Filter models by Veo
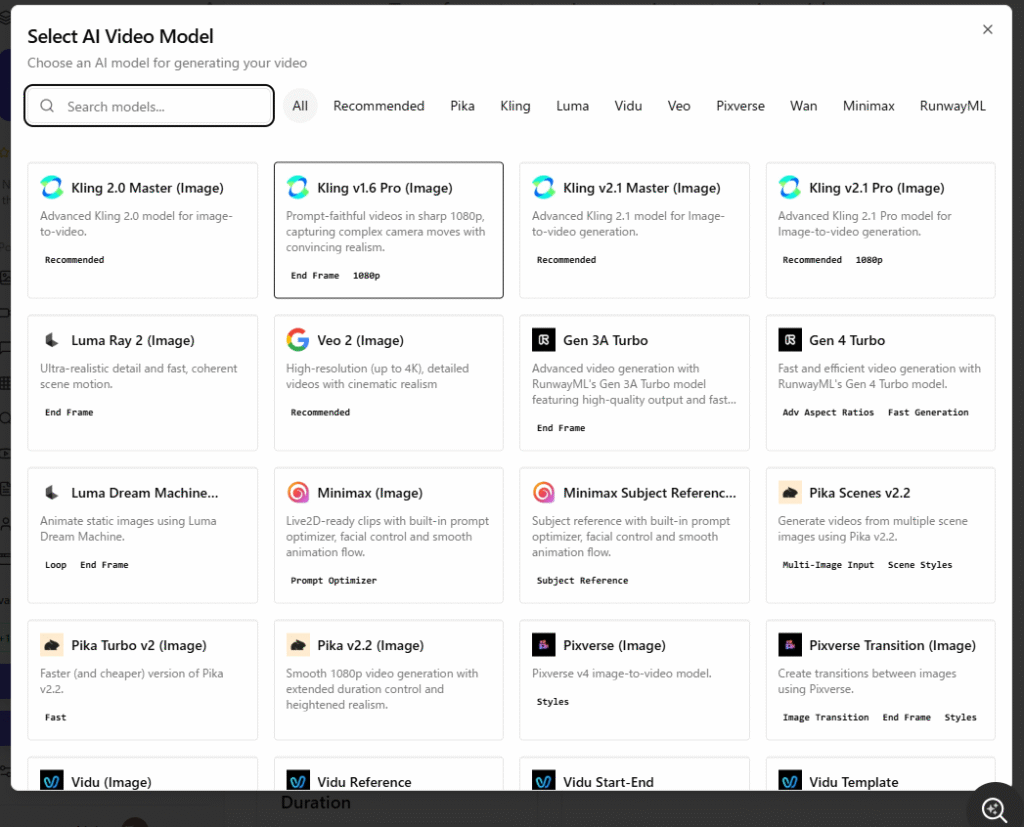Screen dimensions: 1024x827 point(679,106)
